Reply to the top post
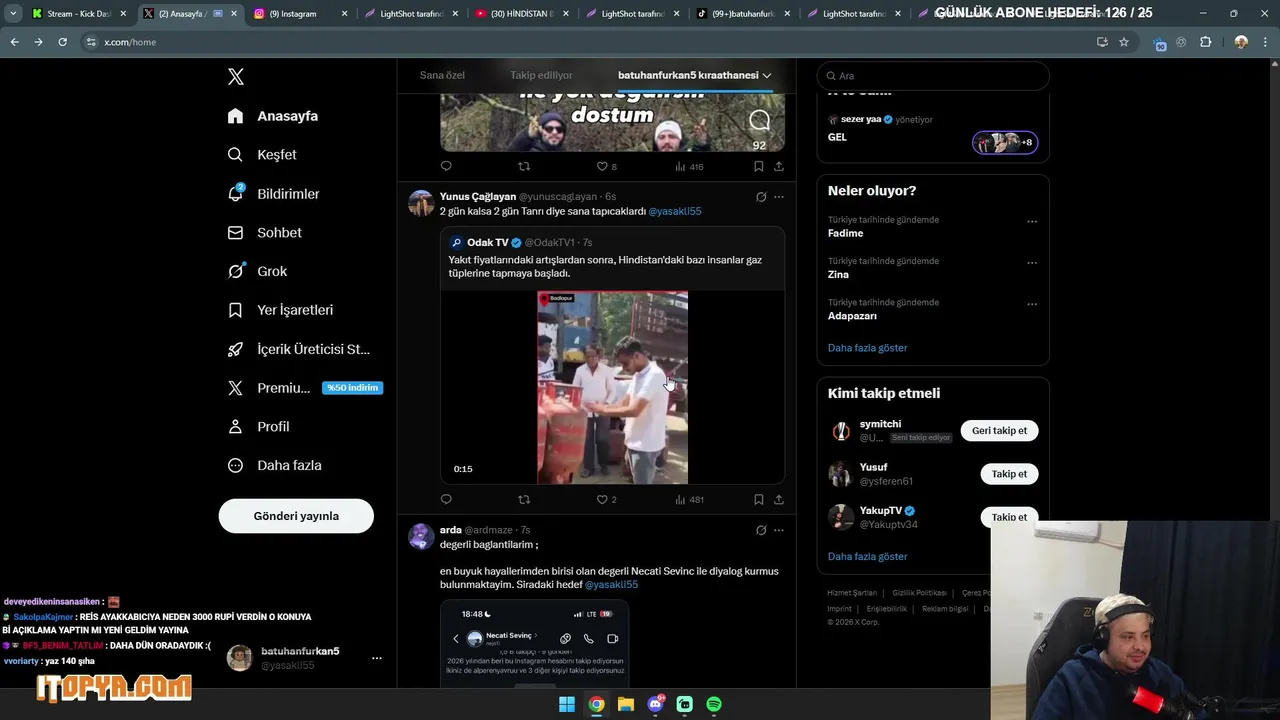The image size is (1280, 720). 446,166
